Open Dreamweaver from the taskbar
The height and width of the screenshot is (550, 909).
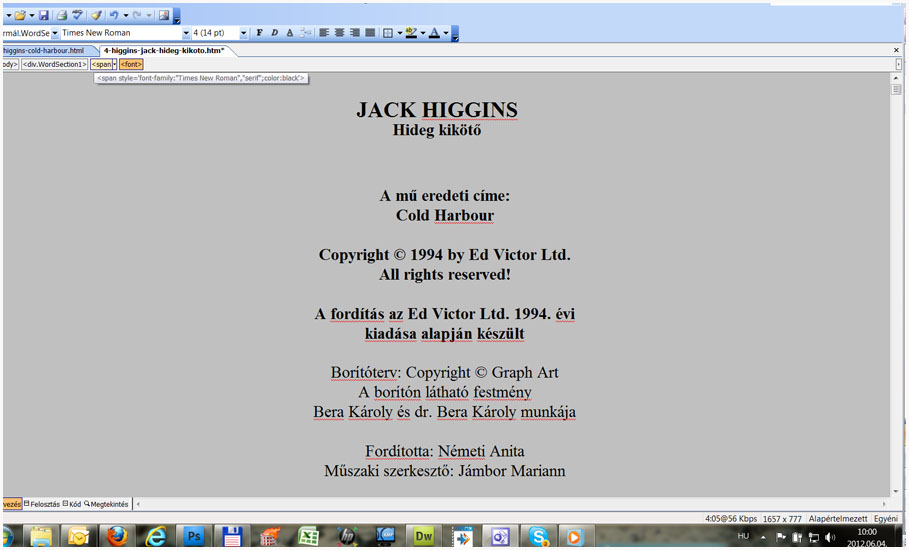[x=423, y=537]
